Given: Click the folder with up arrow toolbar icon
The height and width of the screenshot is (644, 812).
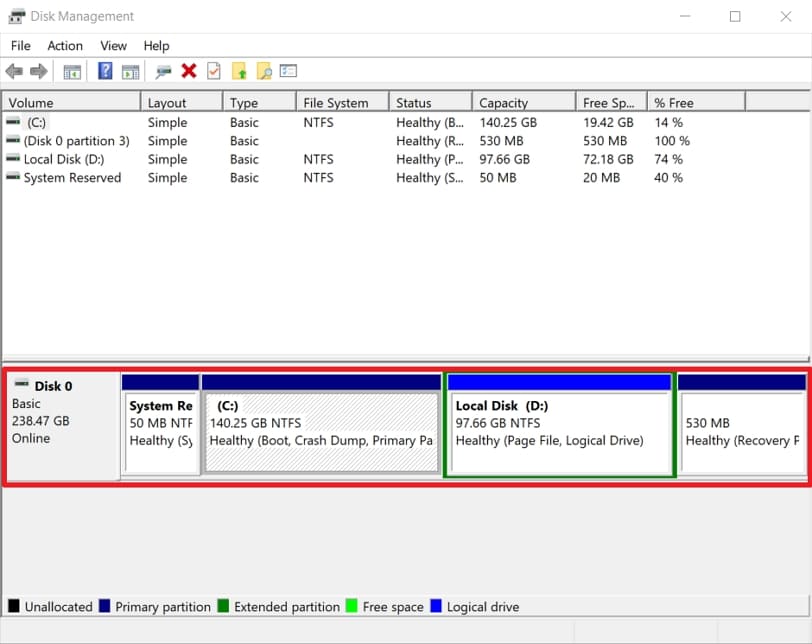Looking at the screenshot, I should [240, 70].
